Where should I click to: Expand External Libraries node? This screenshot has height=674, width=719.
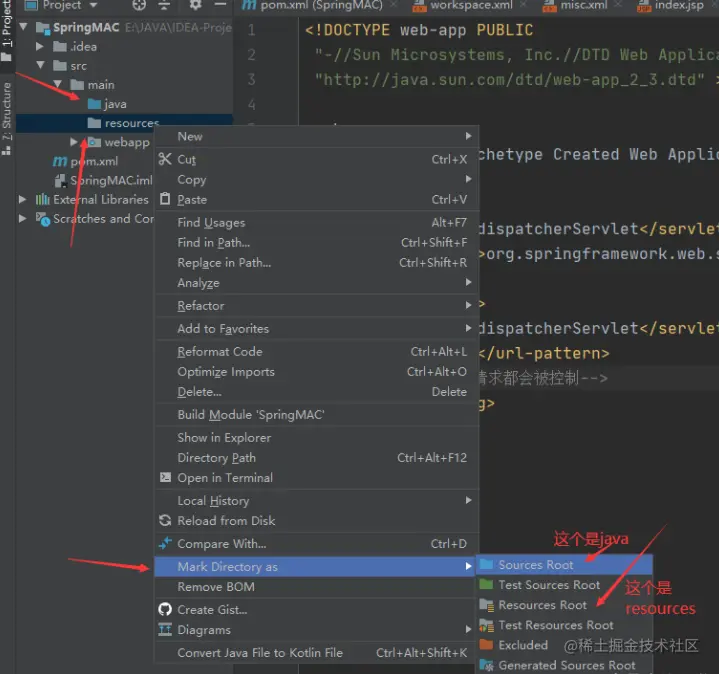coord(22,199)
